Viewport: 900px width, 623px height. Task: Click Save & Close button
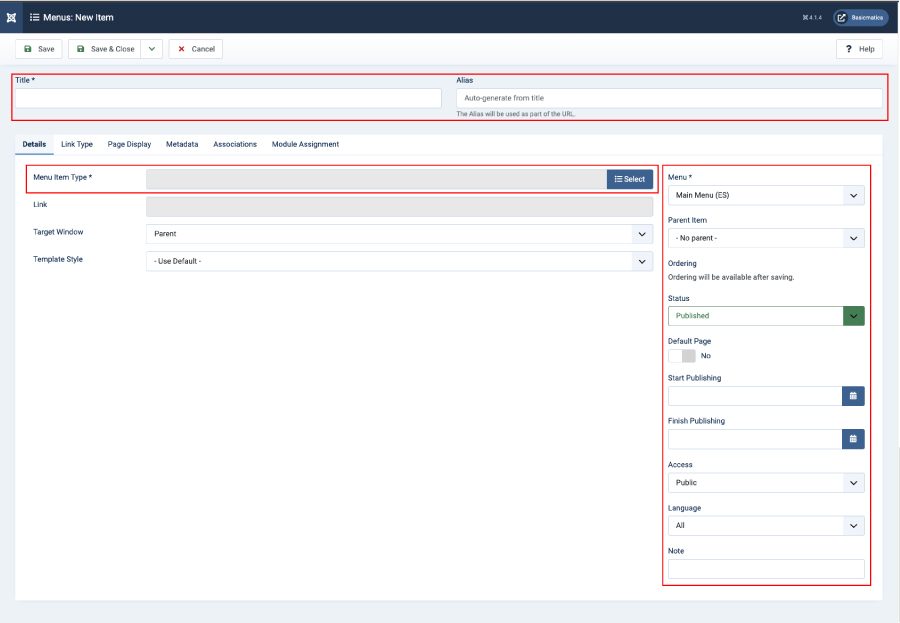[x=105, y=49]
